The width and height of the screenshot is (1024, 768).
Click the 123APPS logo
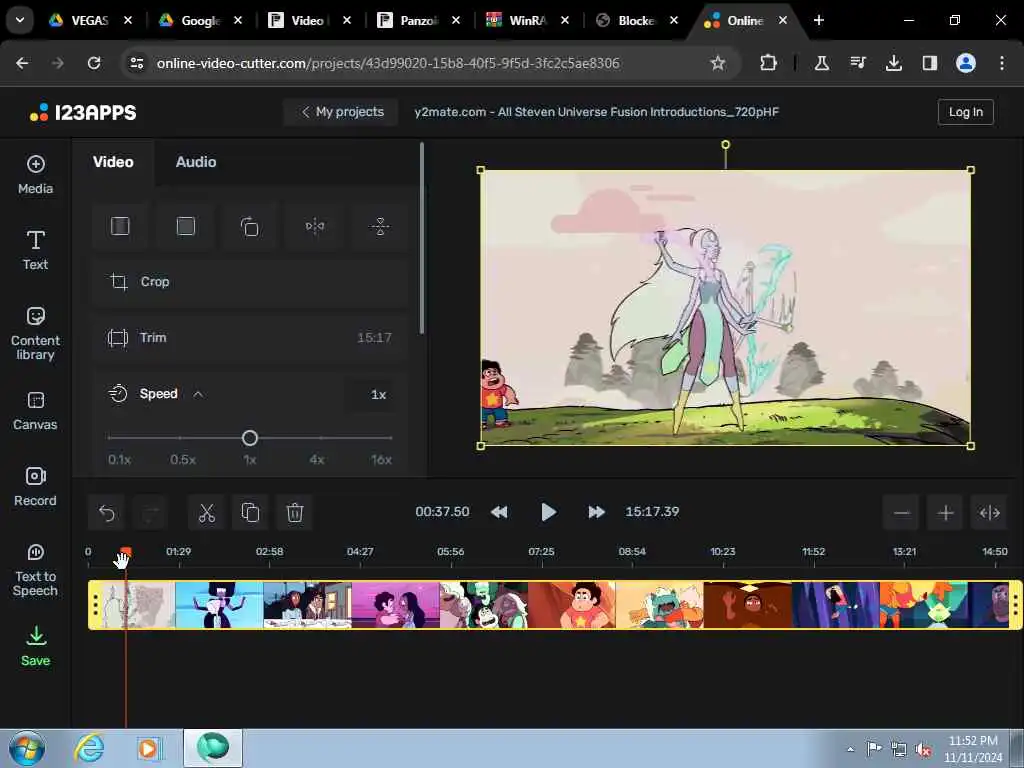pyautogui.click(x=83, y=112)
